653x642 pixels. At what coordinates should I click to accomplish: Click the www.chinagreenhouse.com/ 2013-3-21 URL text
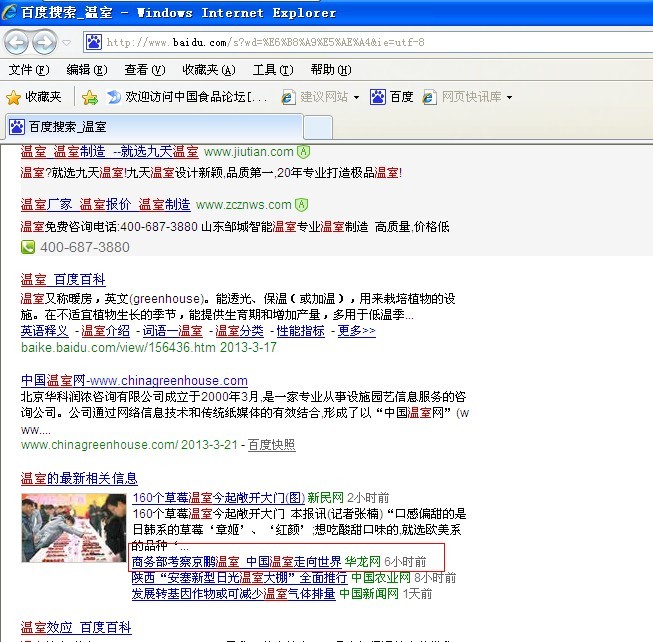pos(129,445)
